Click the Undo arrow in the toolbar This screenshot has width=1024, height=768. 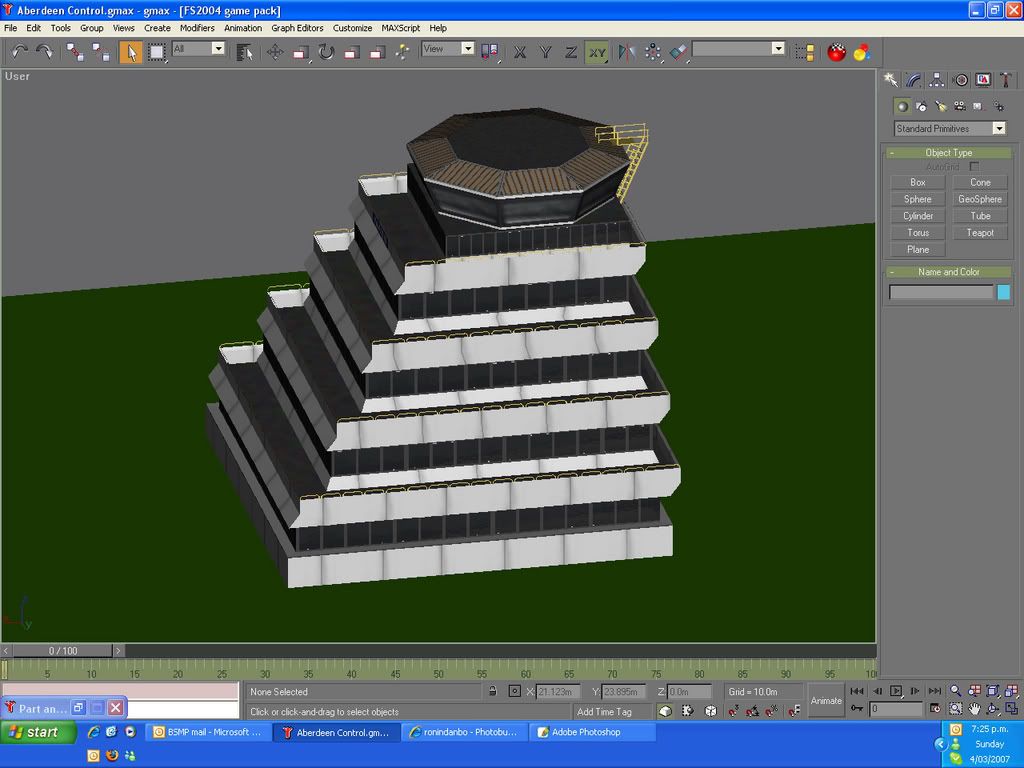(x=20, y=51)
